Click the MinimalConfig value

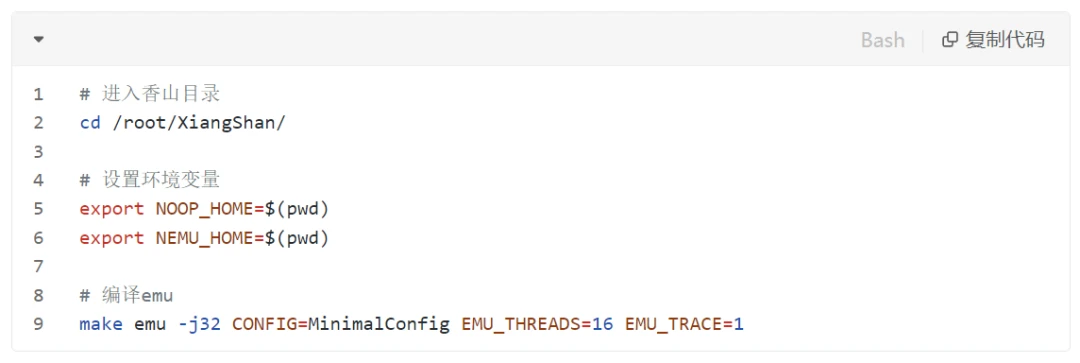378,324
